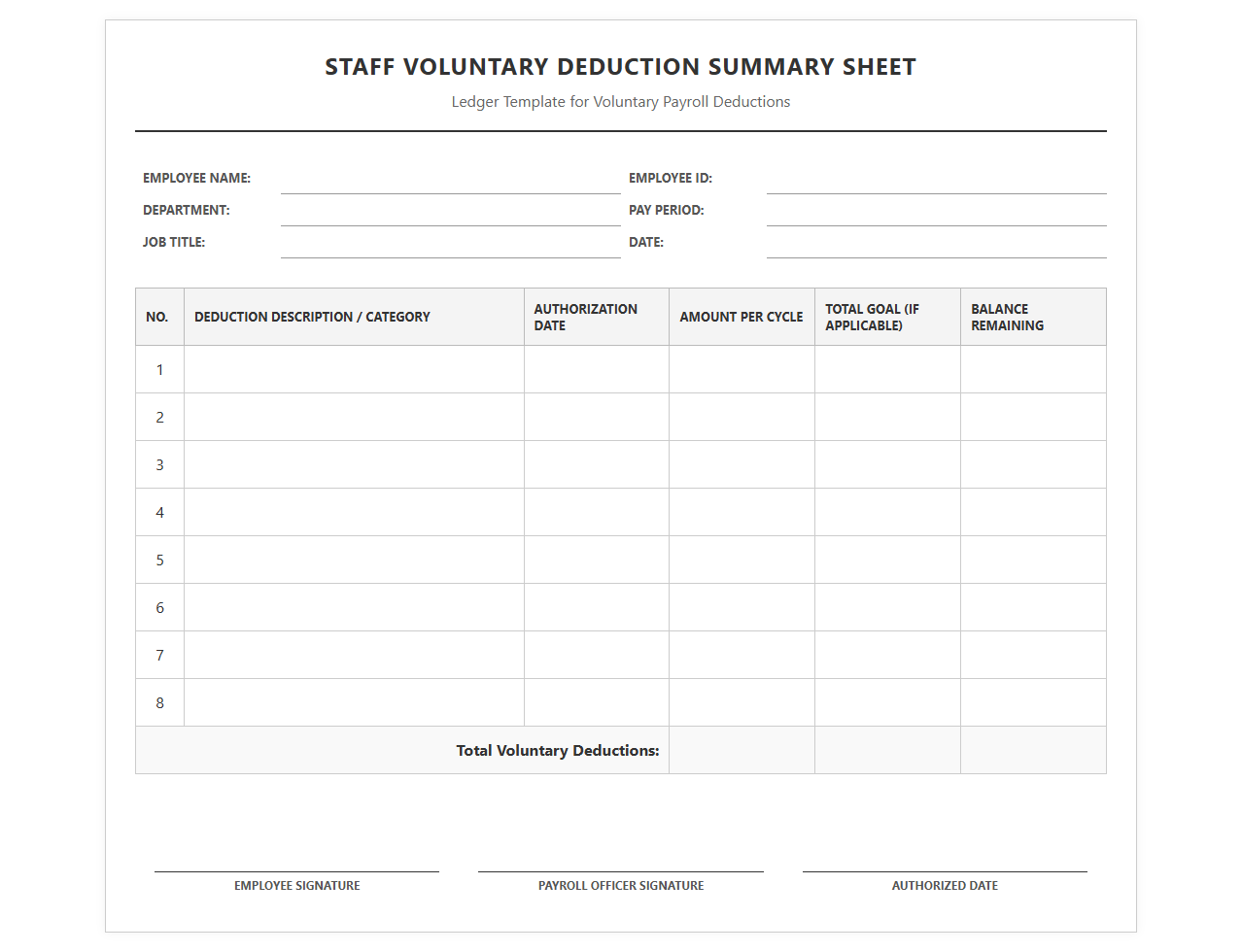This screenshot has width=1242, height=952.
Task: Click the 'EMPLOYEE SIGNATURE' caption
Action: 297,886
